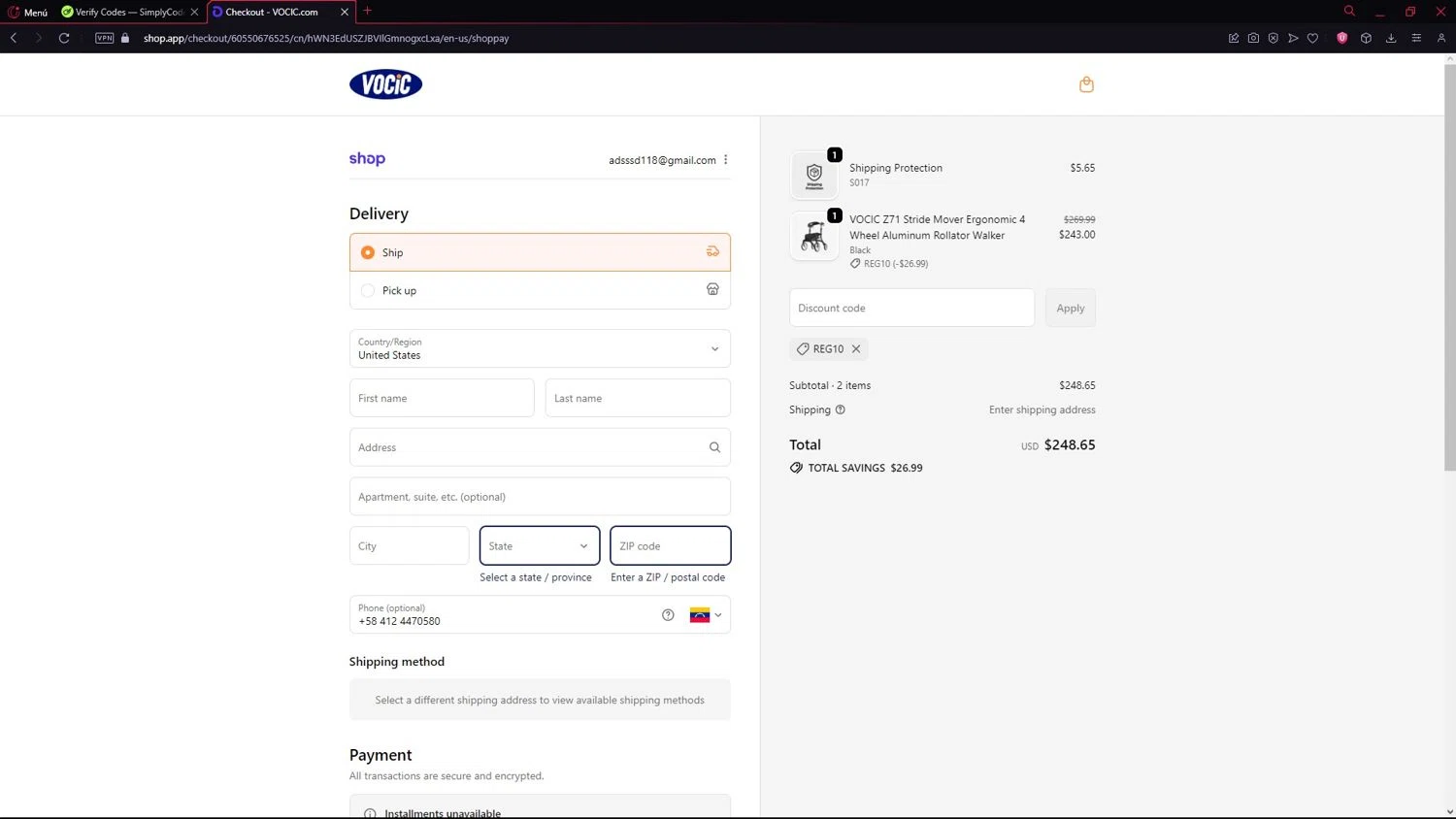Open the browser profile icon
The height and width of the screenshot is (819, 1456).
[1441, 38]
